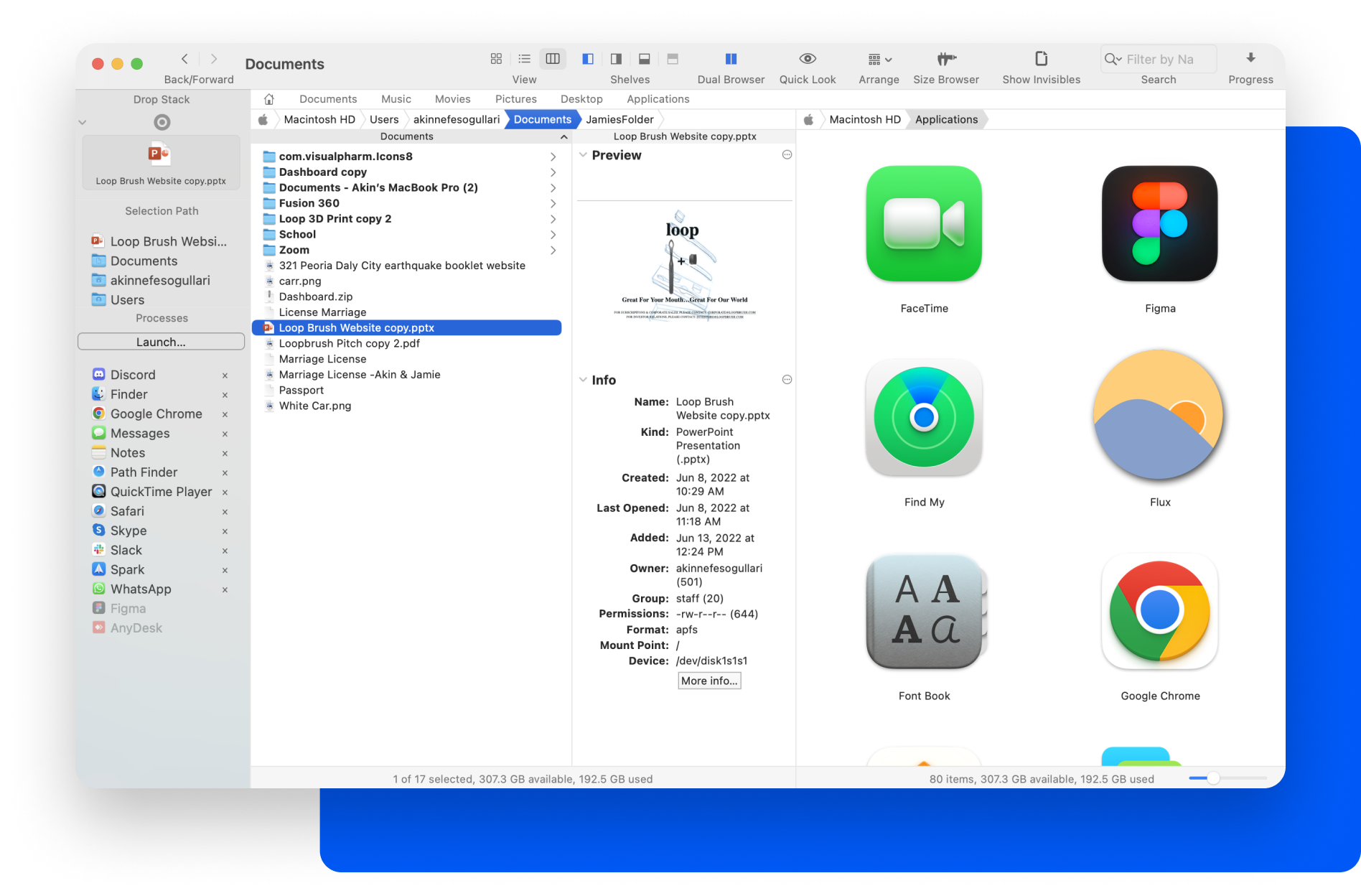The width and height of the screenshot is (1361, 896).
Task: Open the Size Browser tool
Action: pos(945,59)
